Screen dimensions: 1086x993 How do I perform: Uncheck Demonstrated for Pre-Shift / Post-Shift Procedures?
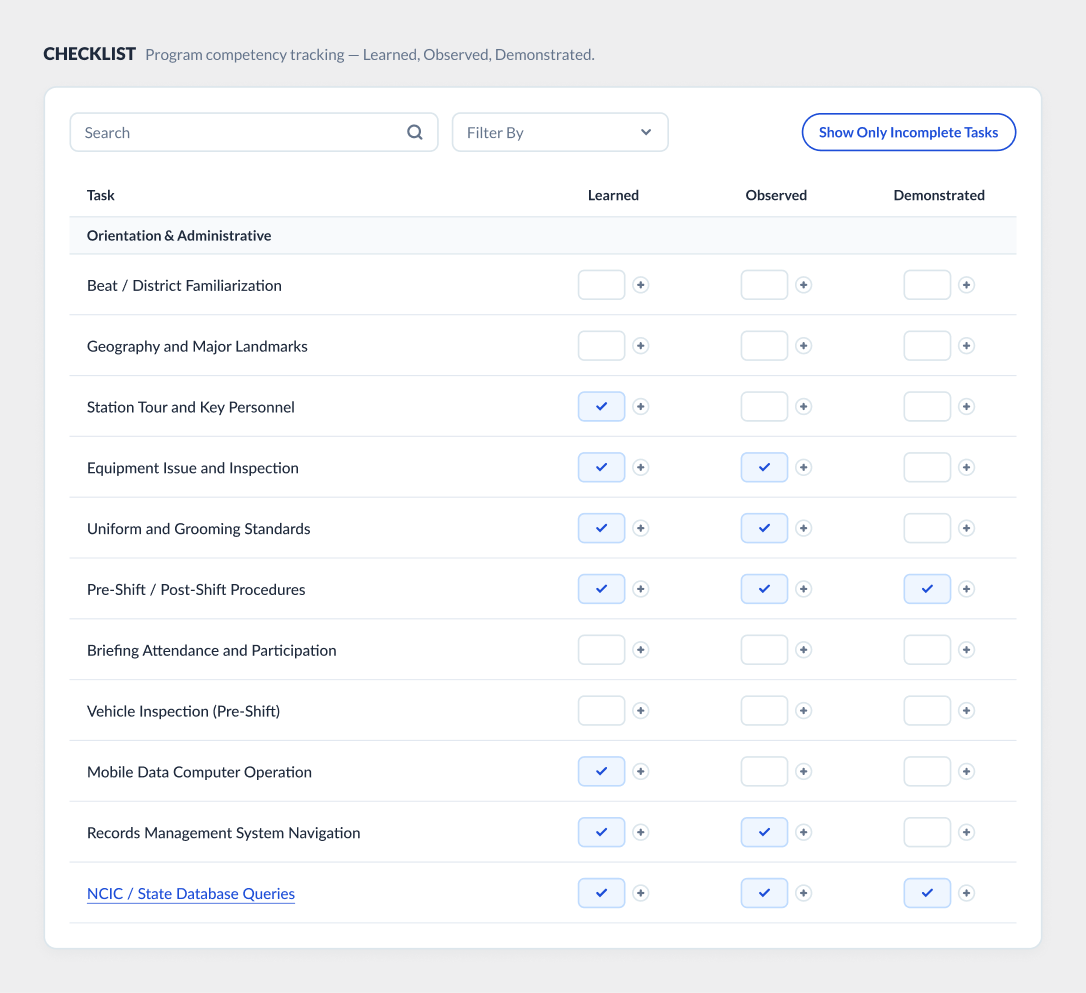[x=927, y=589]
